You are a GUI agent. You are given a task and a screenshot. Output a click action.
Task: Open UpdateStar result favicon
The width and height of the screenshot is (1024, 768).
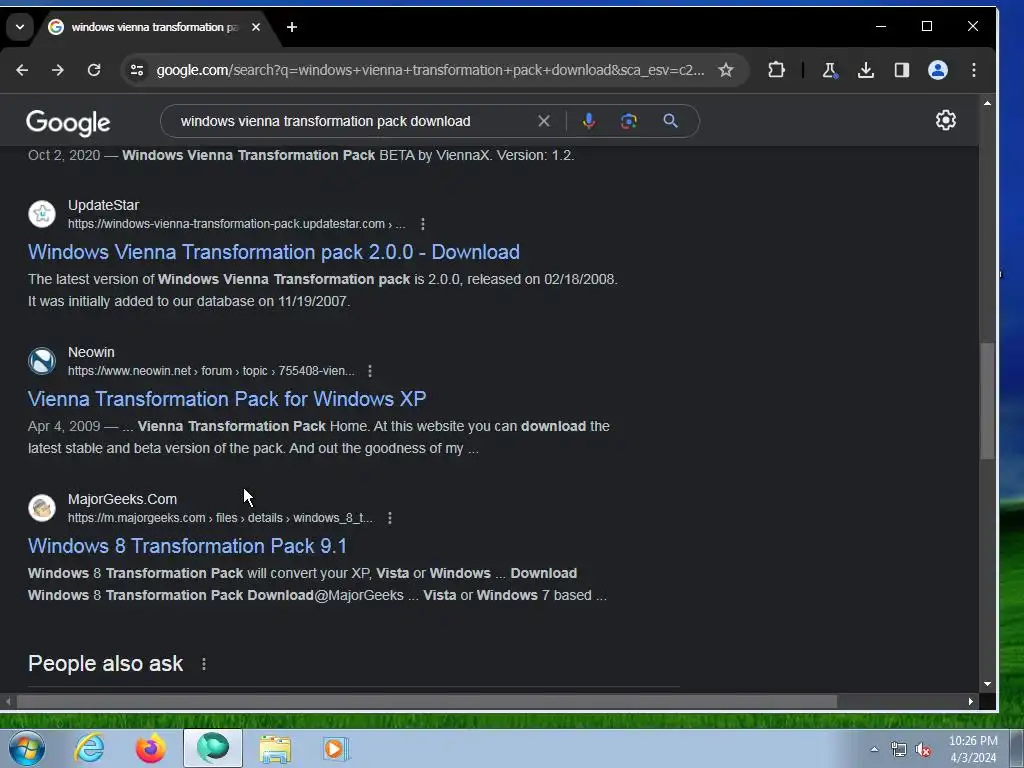42,214
